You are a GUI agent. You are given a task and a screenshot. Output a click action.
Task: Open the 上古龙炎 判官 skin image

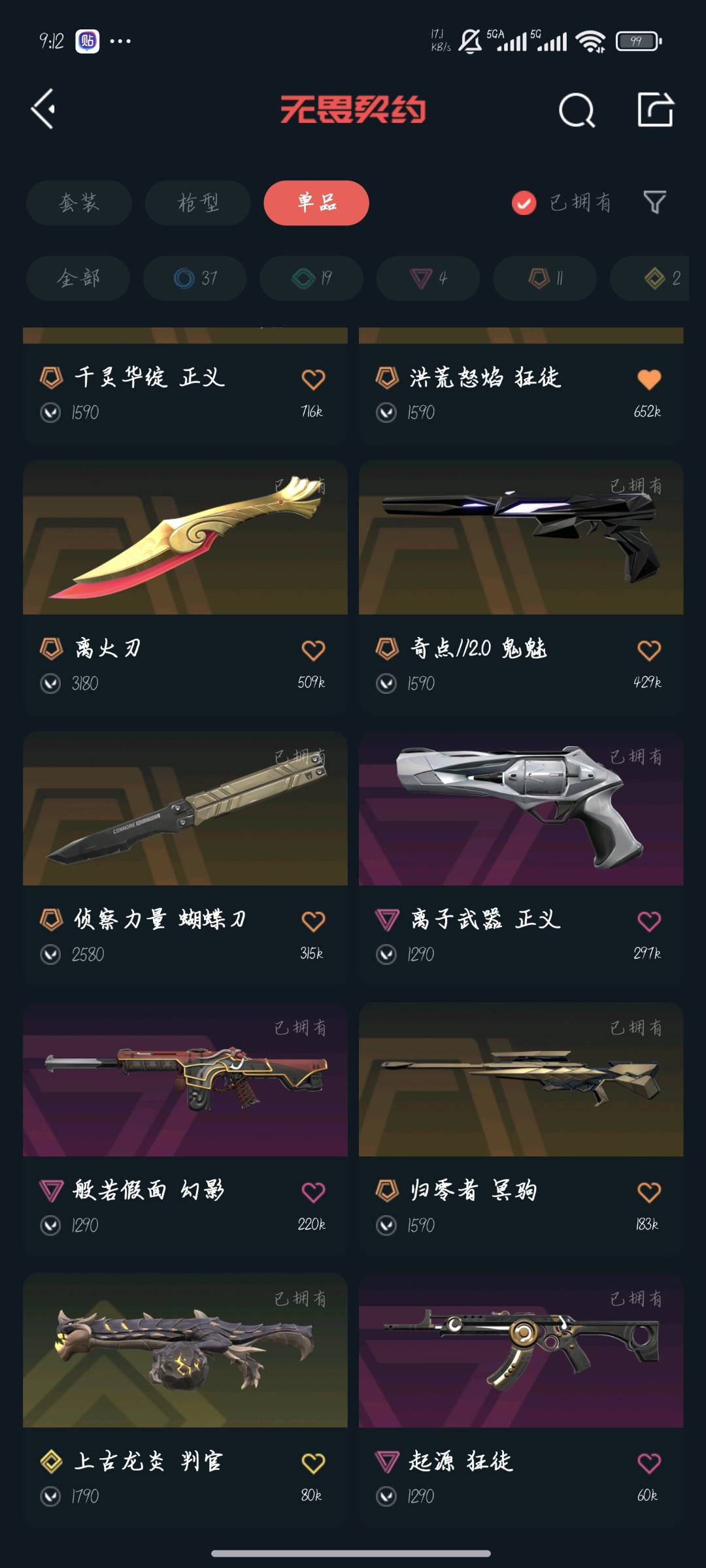[x=185, y=1350]
